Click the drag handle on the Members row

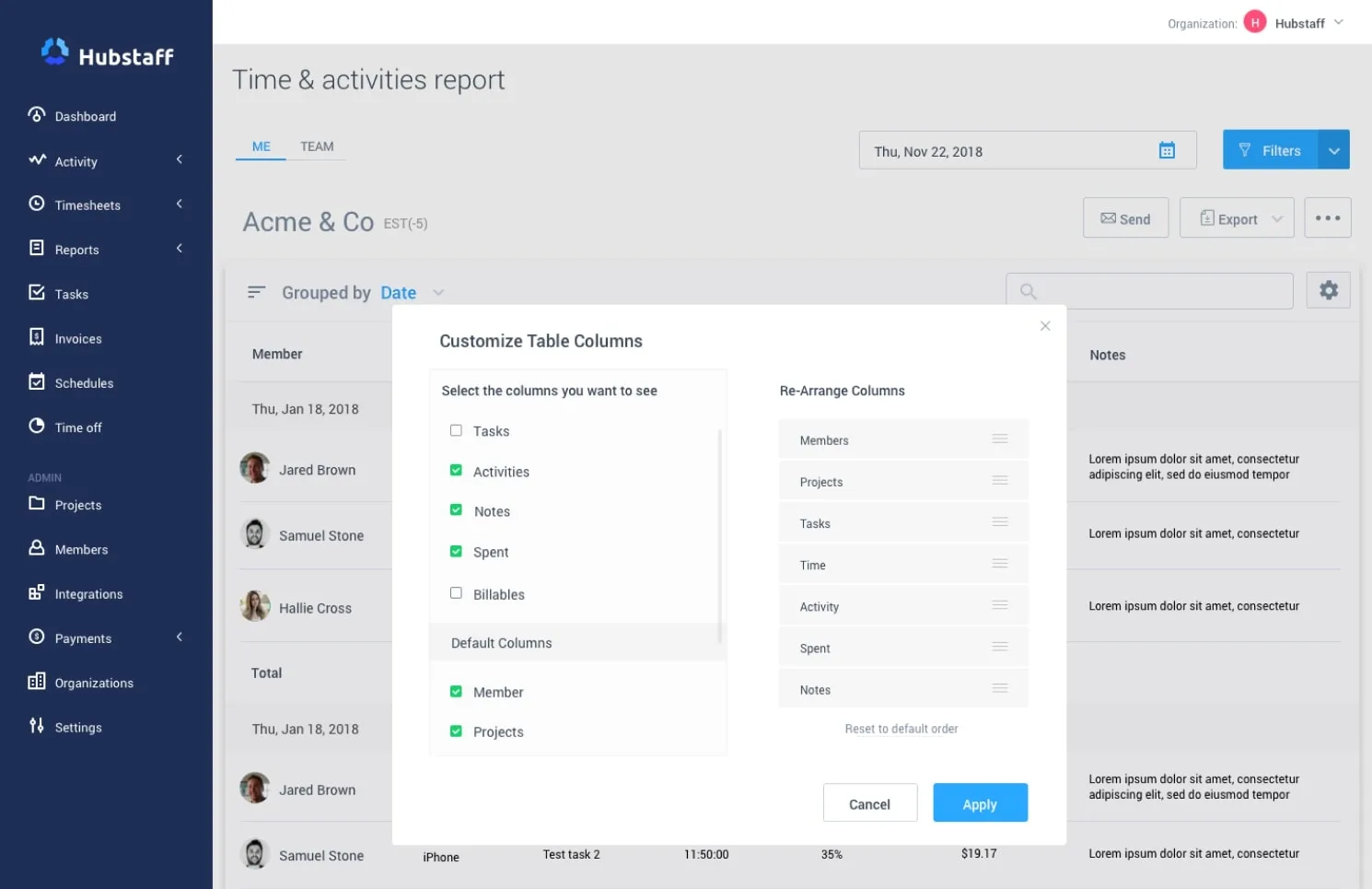(x=999, y=439)
